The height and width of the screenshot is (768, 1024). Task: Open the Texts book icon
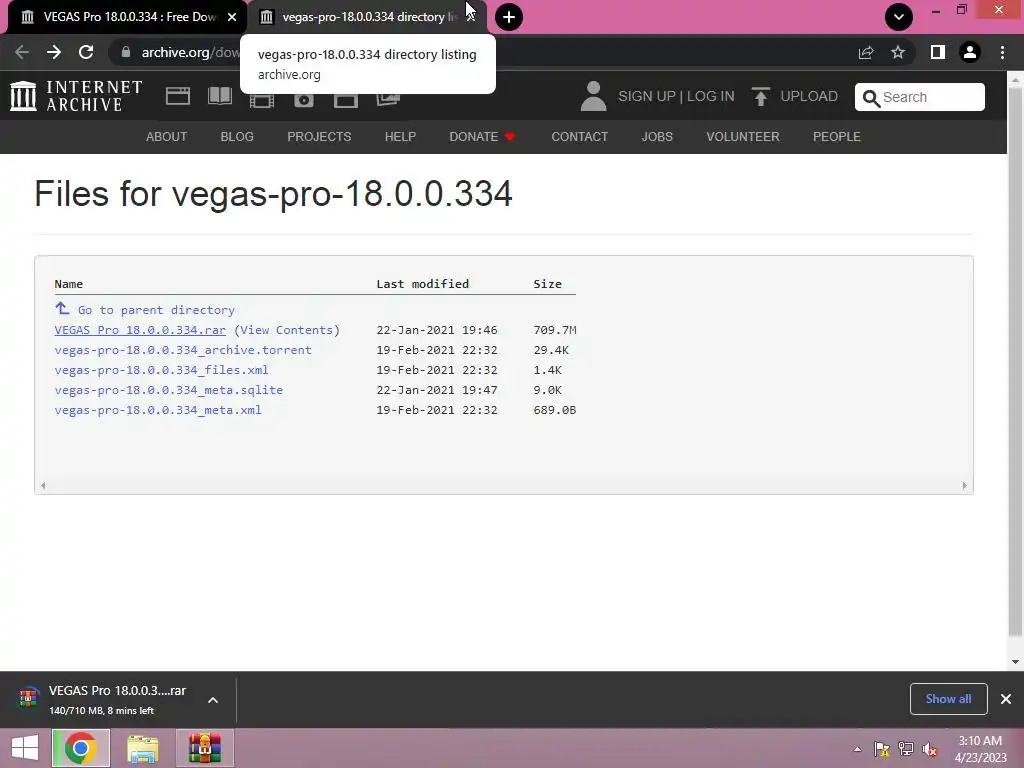(x=219, y=96)
